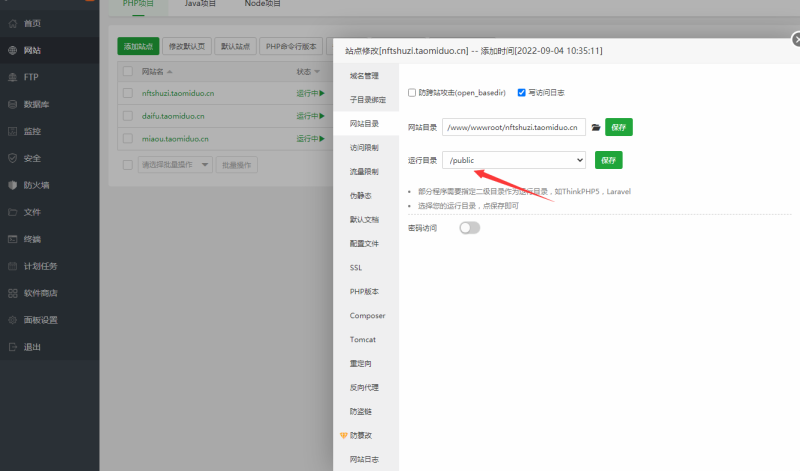This screenshot has height=471, width=800.
Task: Open the nftshuzi.taomiduo.cn site link
Action: coord(178,93)
